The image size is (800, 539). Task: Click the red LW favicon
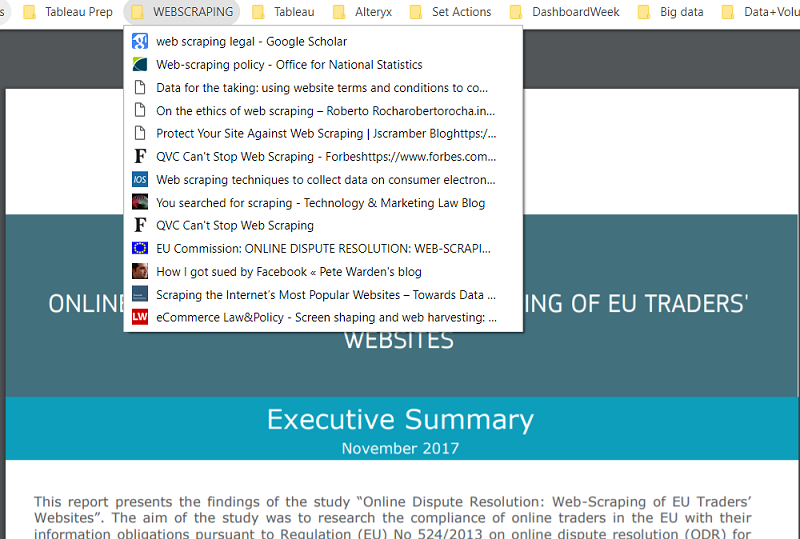tap(140, 317)
